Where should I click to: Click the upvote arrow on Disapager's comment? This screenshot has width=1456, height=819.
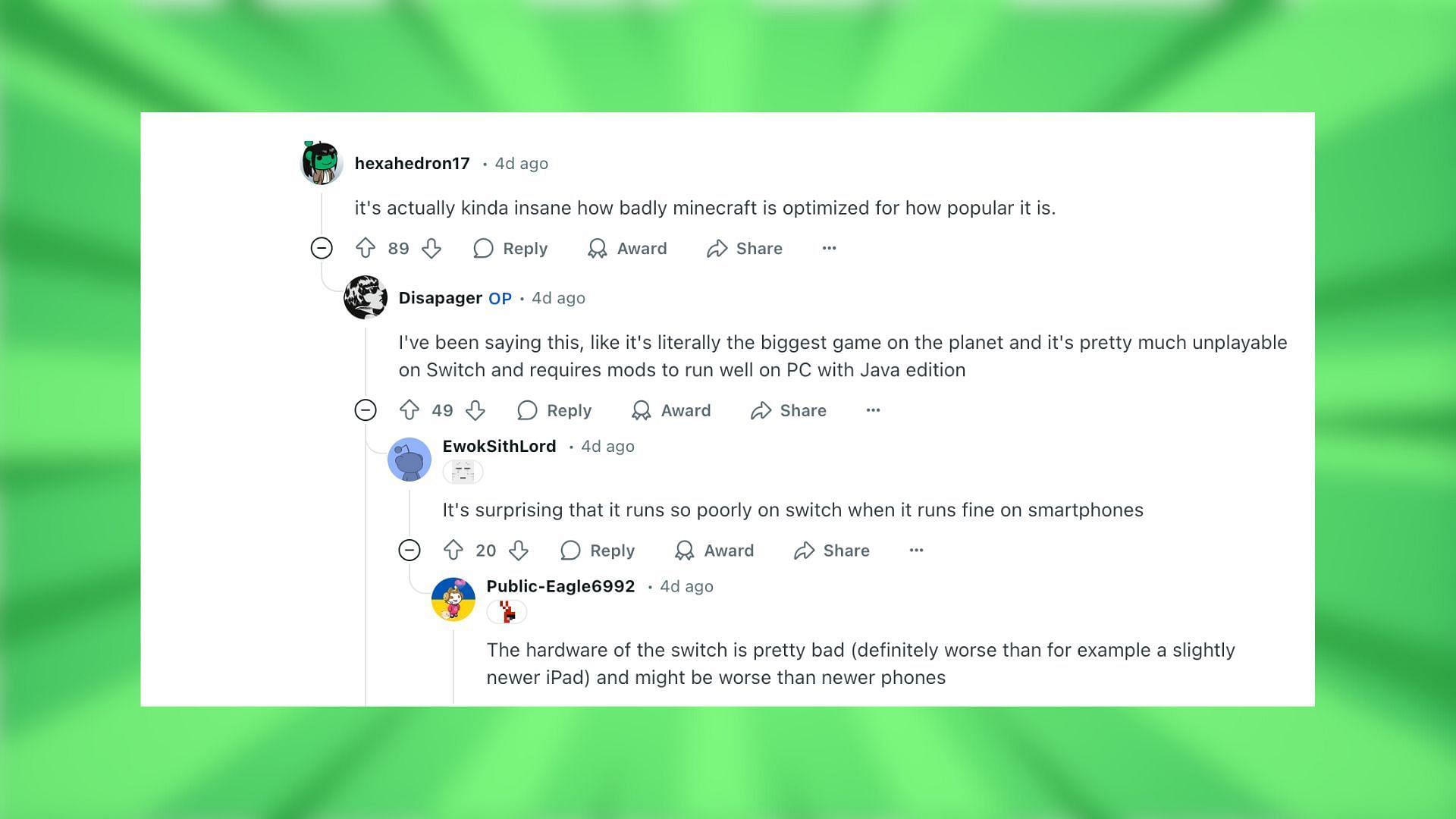409,410
